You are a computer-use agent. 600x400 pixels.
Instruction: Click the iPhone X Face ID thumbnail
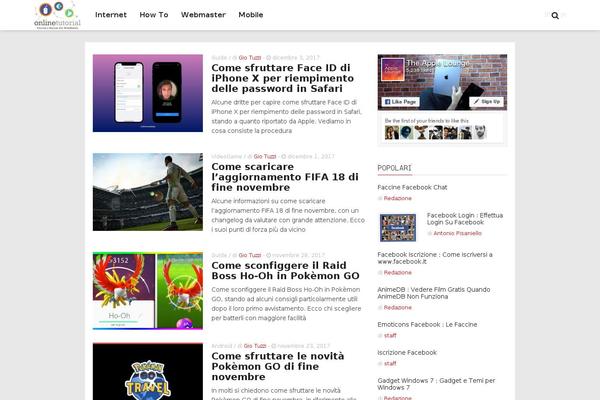point(148,93)
